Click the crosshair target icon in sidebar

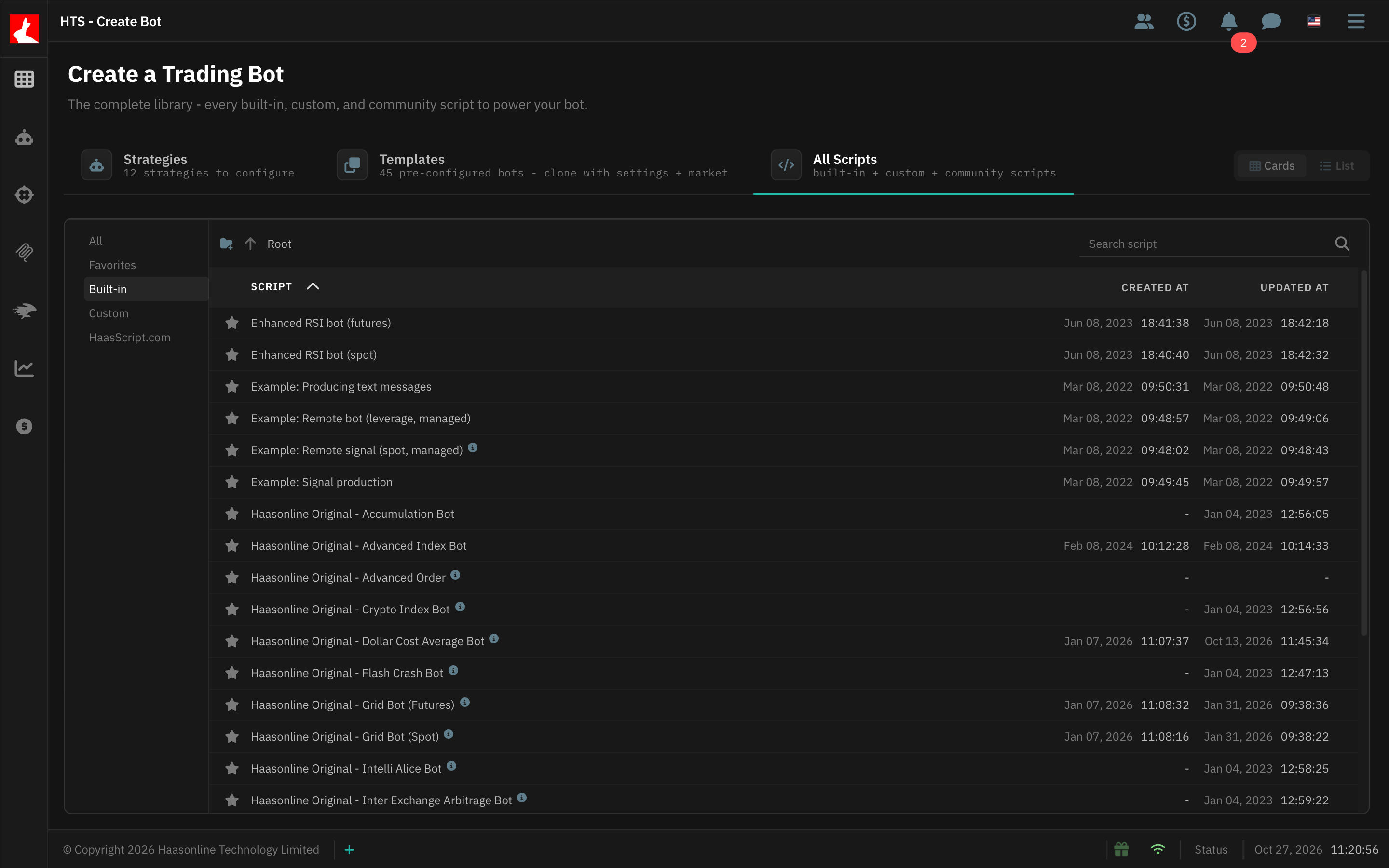24,195
